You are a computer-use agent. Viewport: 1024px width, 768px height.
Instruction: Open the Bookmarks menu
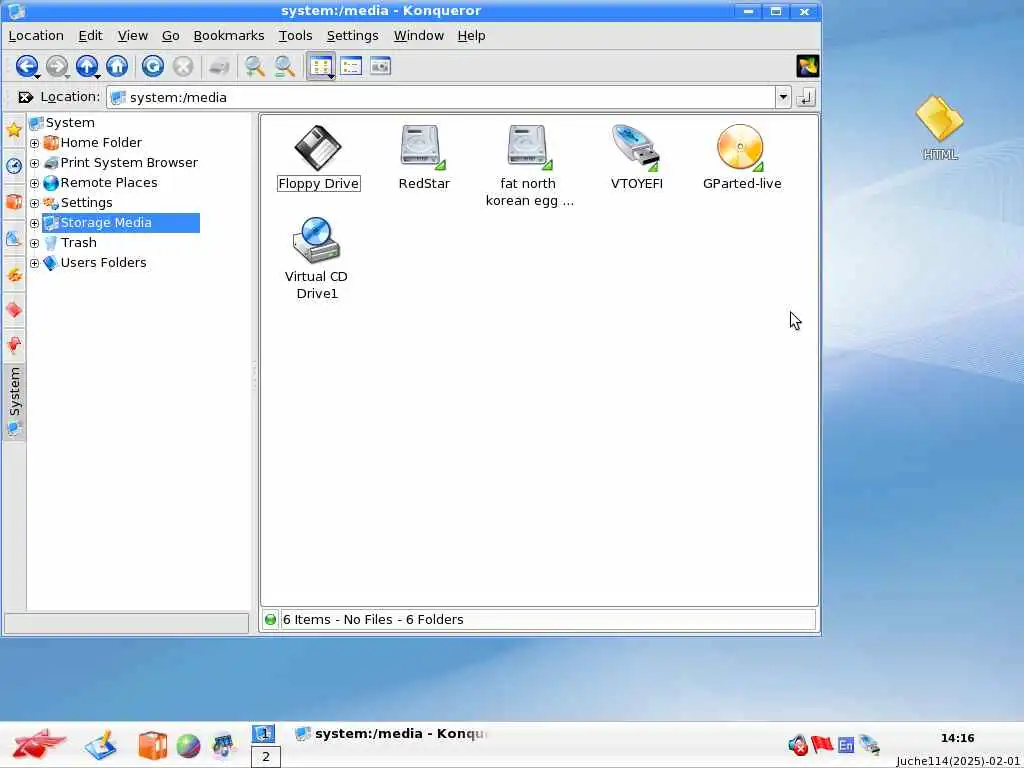pyautogui.click(x=229, y=36)
